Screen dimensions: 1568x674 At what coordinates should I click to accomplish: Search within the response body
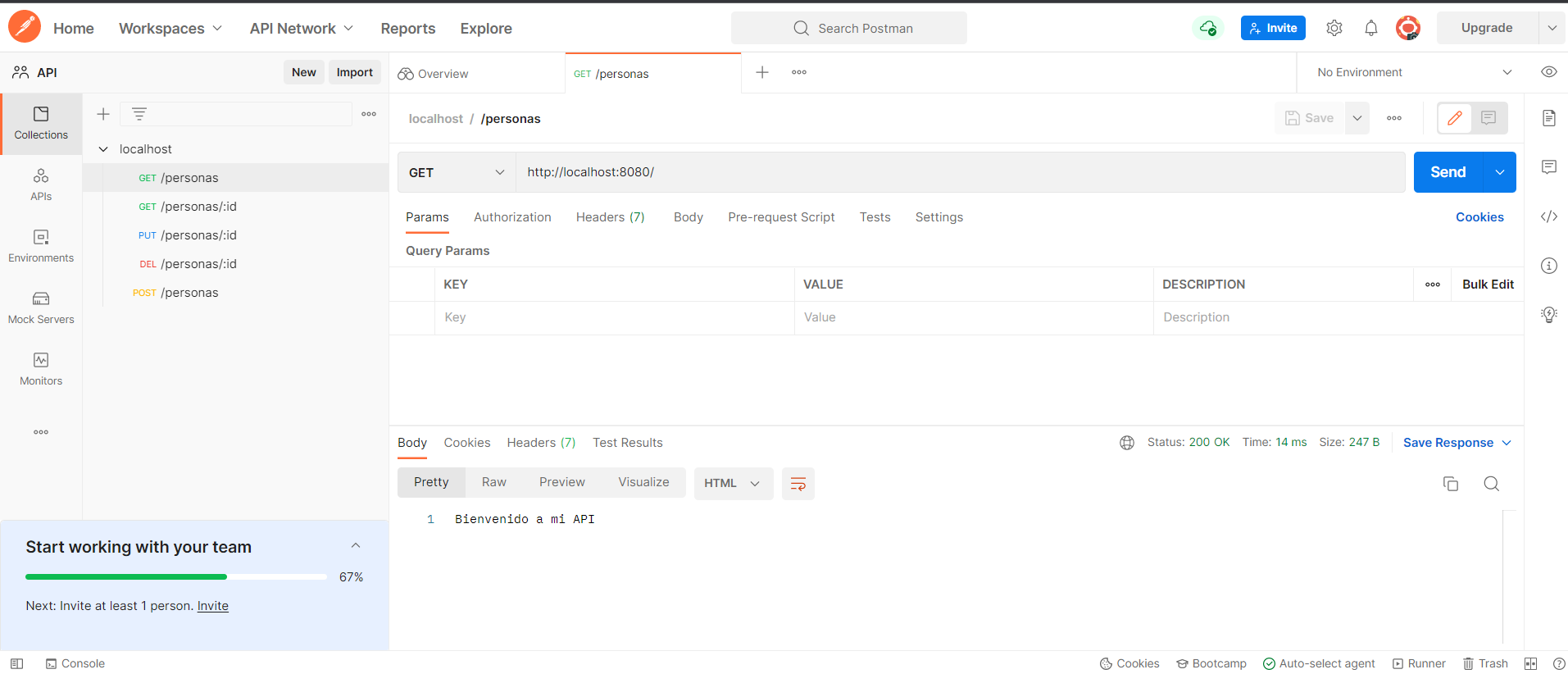click(1492, 484)
